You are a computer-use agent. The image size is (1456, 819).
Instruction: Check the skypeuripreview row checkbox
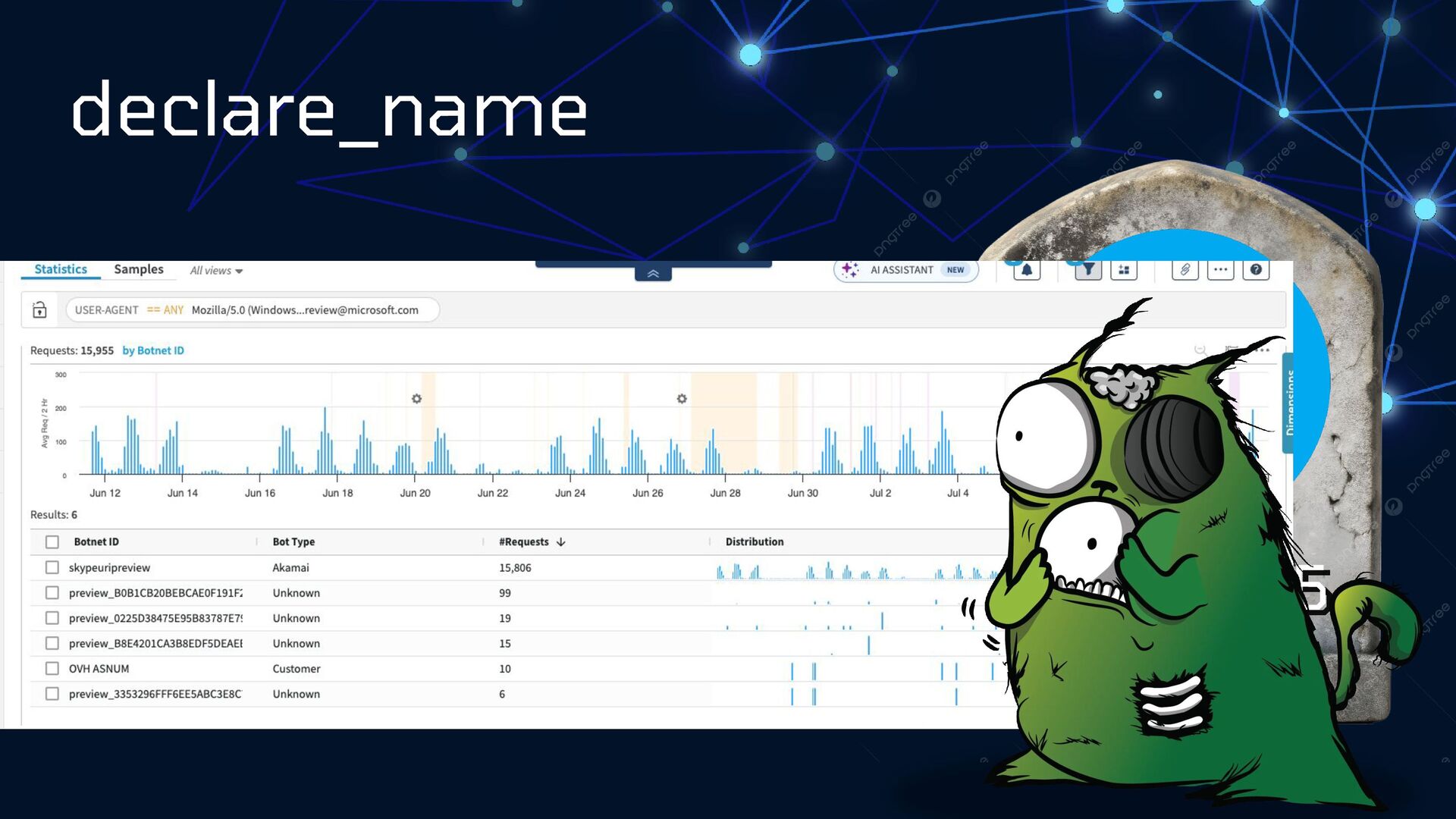52,567
